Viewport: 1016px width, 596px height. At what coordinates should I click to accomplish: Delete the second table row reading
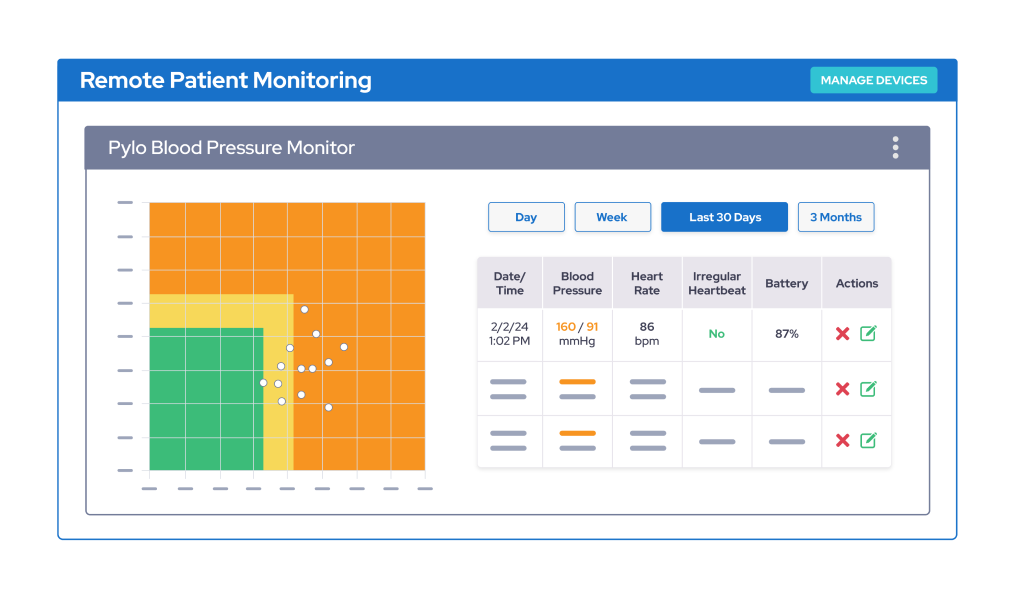point(843,388)
